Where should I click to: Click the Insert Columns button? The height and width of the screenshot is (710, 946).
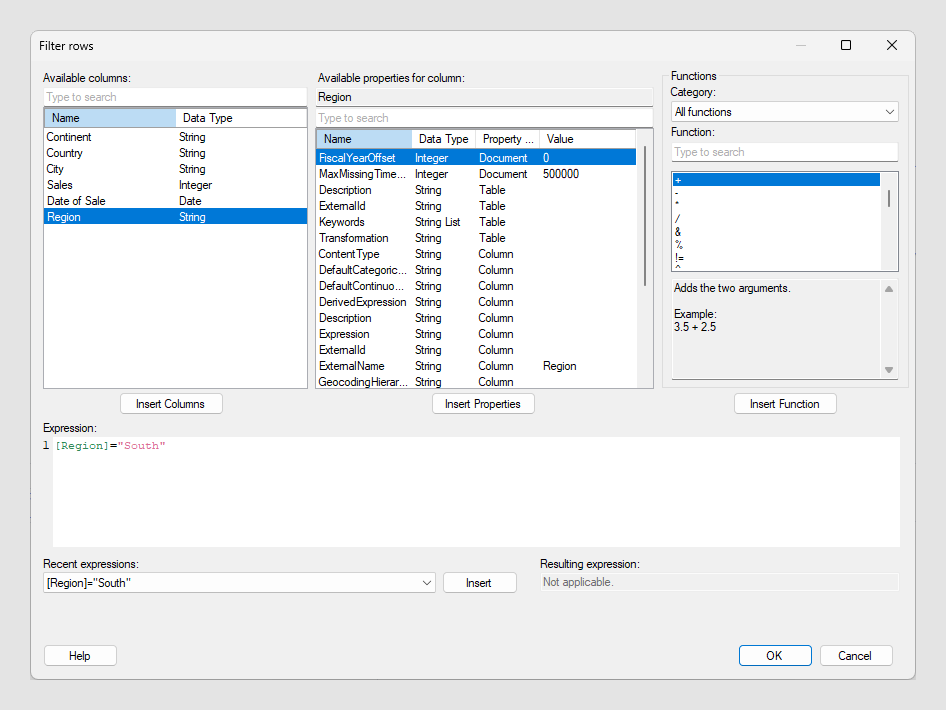point(171,404)
